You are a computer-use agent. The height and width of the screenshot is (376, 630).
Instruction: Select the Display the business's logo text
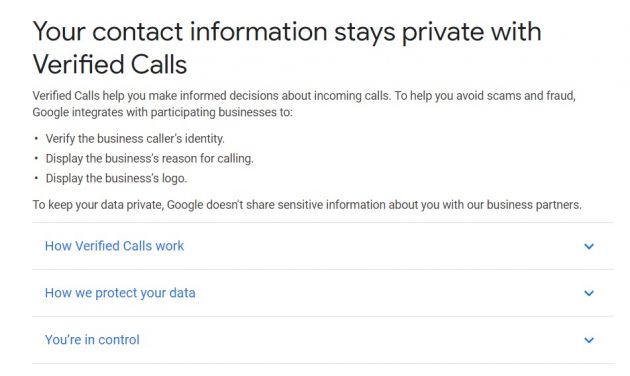coord(116,178)
